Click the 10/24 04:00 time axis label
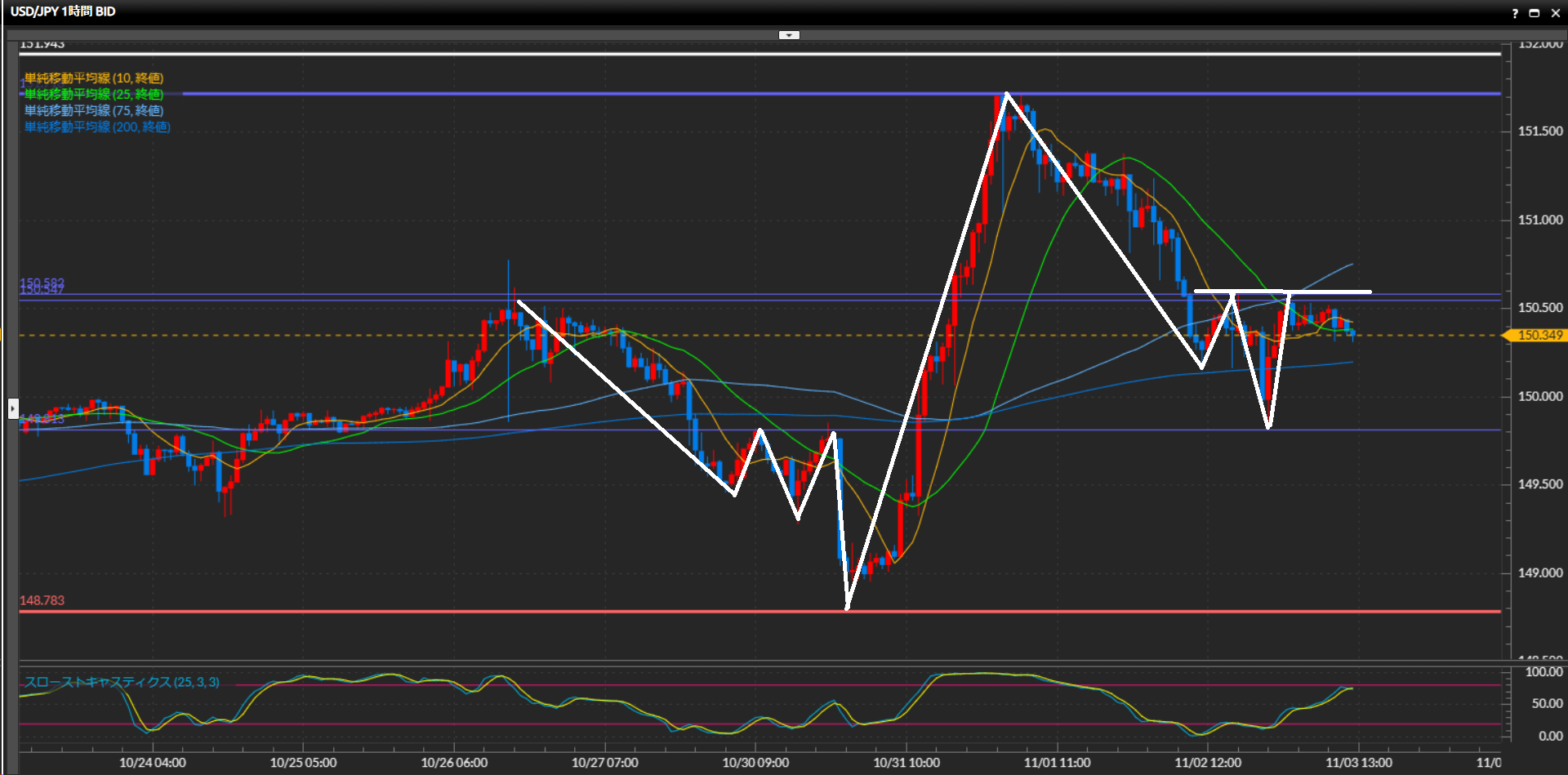The width and height of the screenshot is (1568, 775). tap(153, 763)
